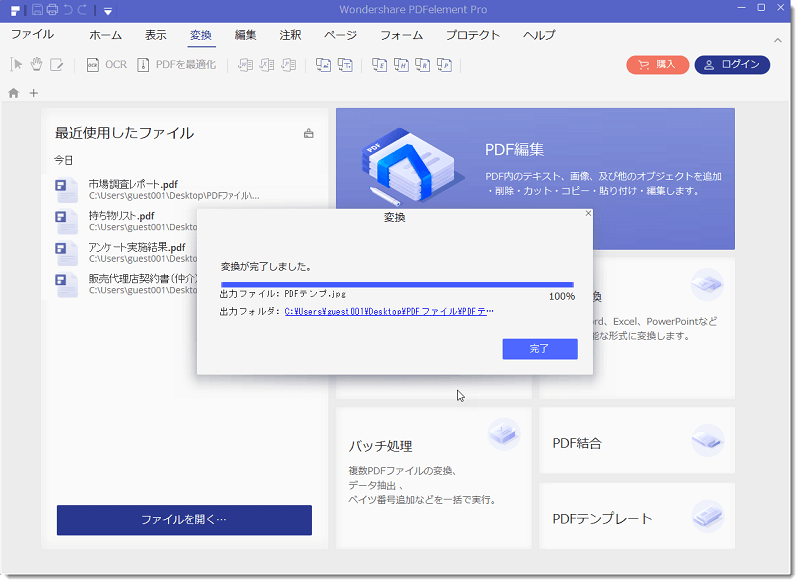Click the last convert icon marked P
This screenshot has height=584, width=800.
click(x=444, y=65)
